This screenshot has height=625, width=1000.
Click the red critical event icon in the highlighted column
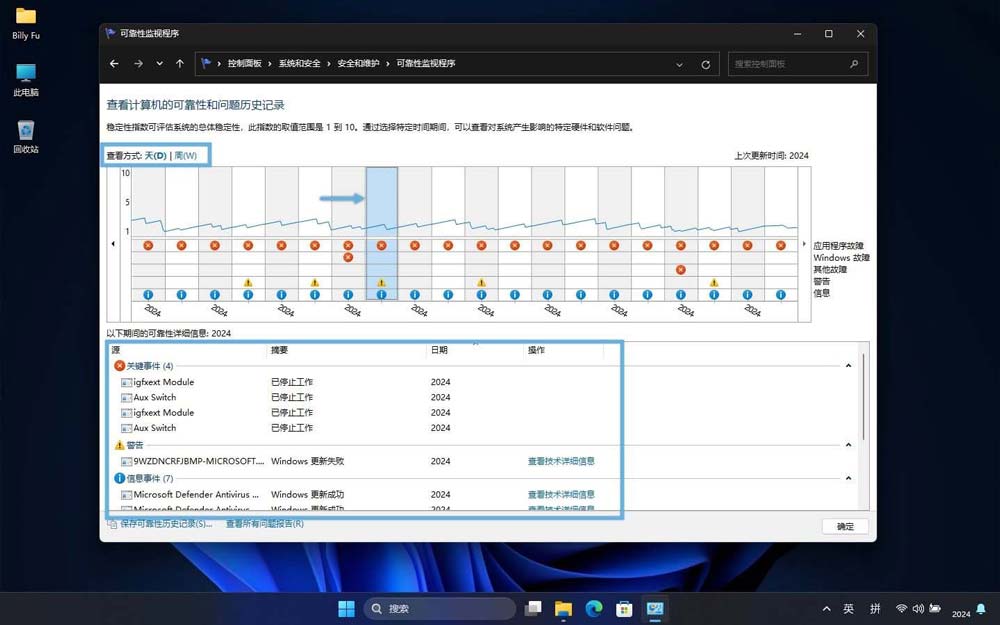pos(381,244)
